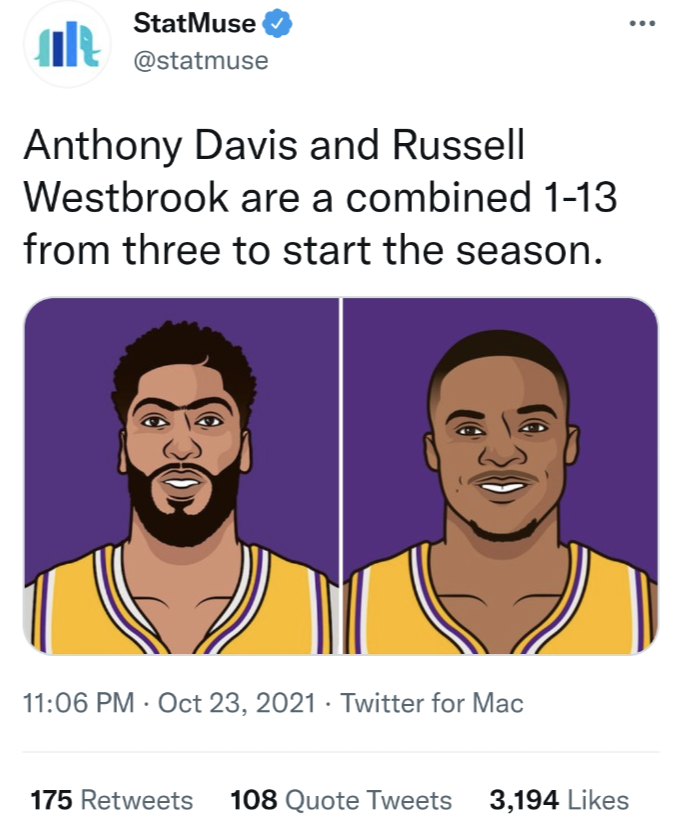This screenshot has width=686, height=830.
Task: Open the StatMuse display name
Action: pos(194,23)
